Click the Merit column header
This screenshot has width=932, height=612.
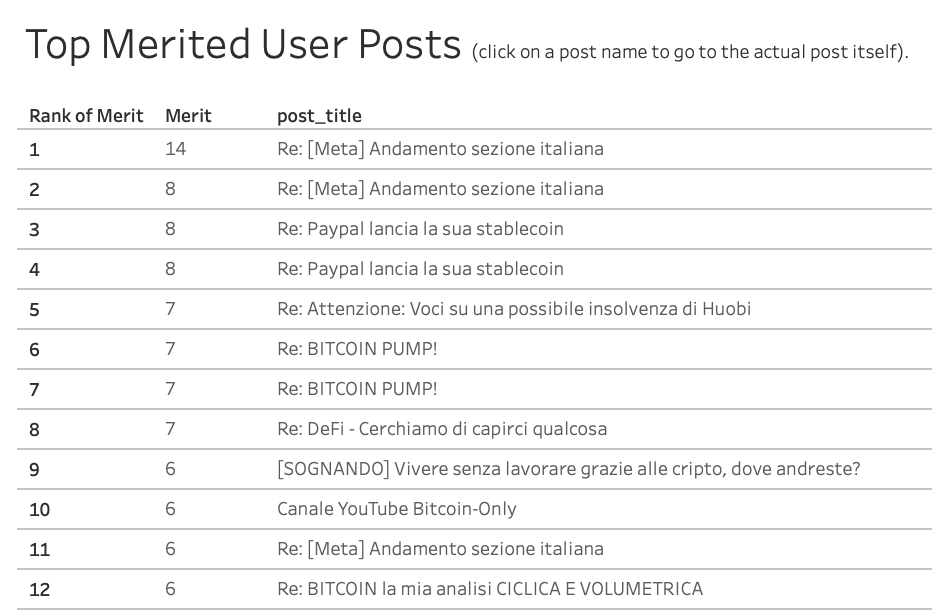tap(188, 115)
